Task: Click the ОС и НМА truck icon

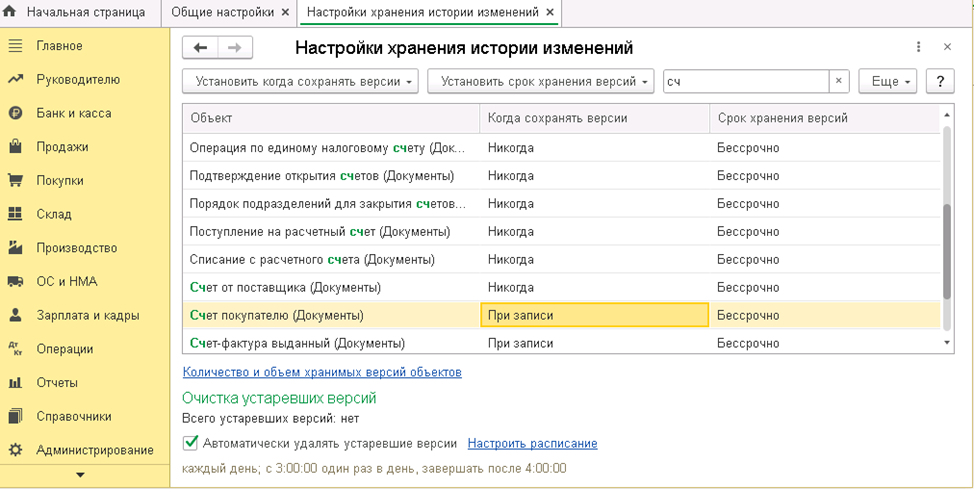Action: 15,281
